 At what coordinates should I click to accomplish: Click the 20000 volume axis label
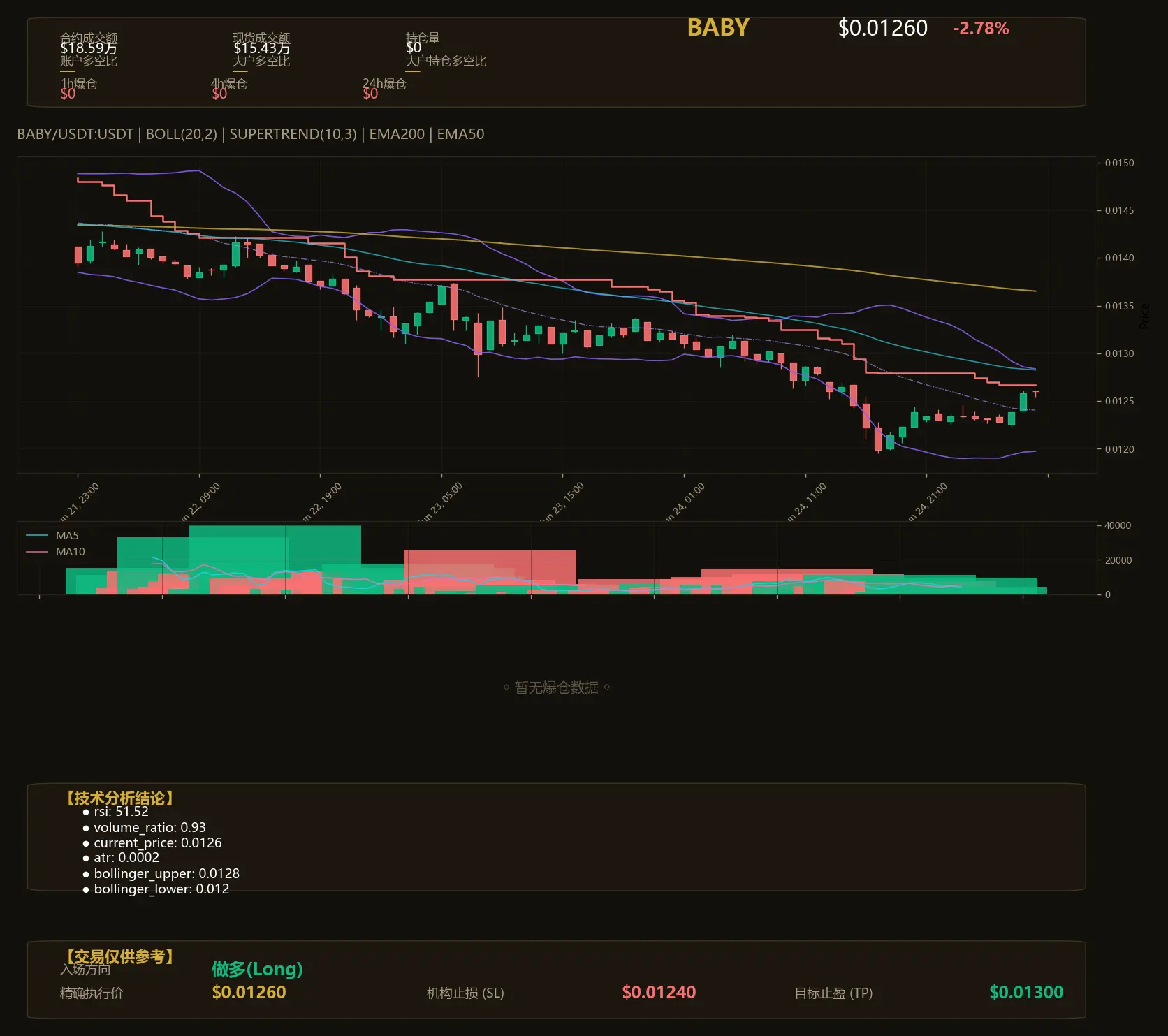pyautogui.click(x=1118, y=560)
